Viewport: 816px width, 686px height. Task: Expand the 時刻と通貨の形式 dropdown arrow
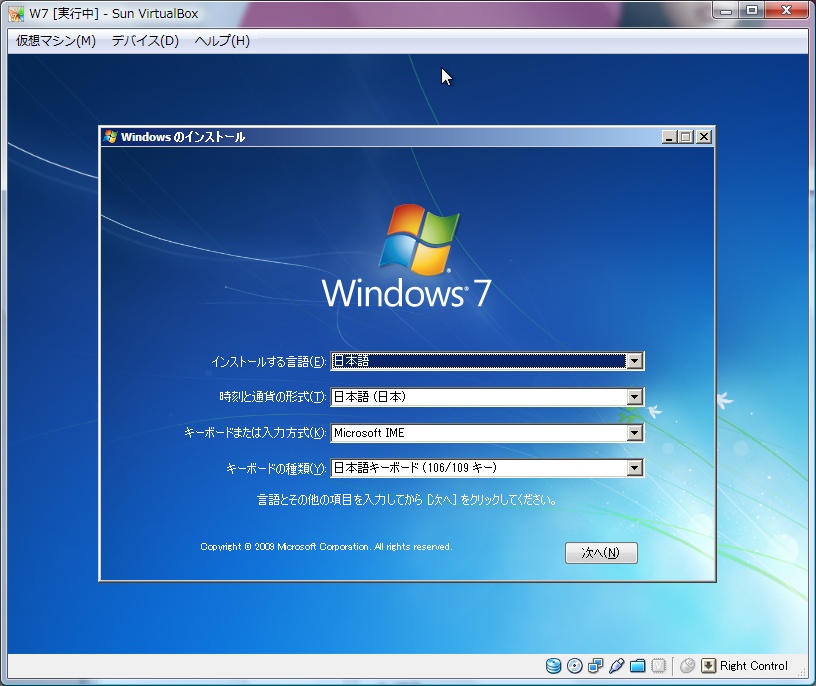point(634,397)
